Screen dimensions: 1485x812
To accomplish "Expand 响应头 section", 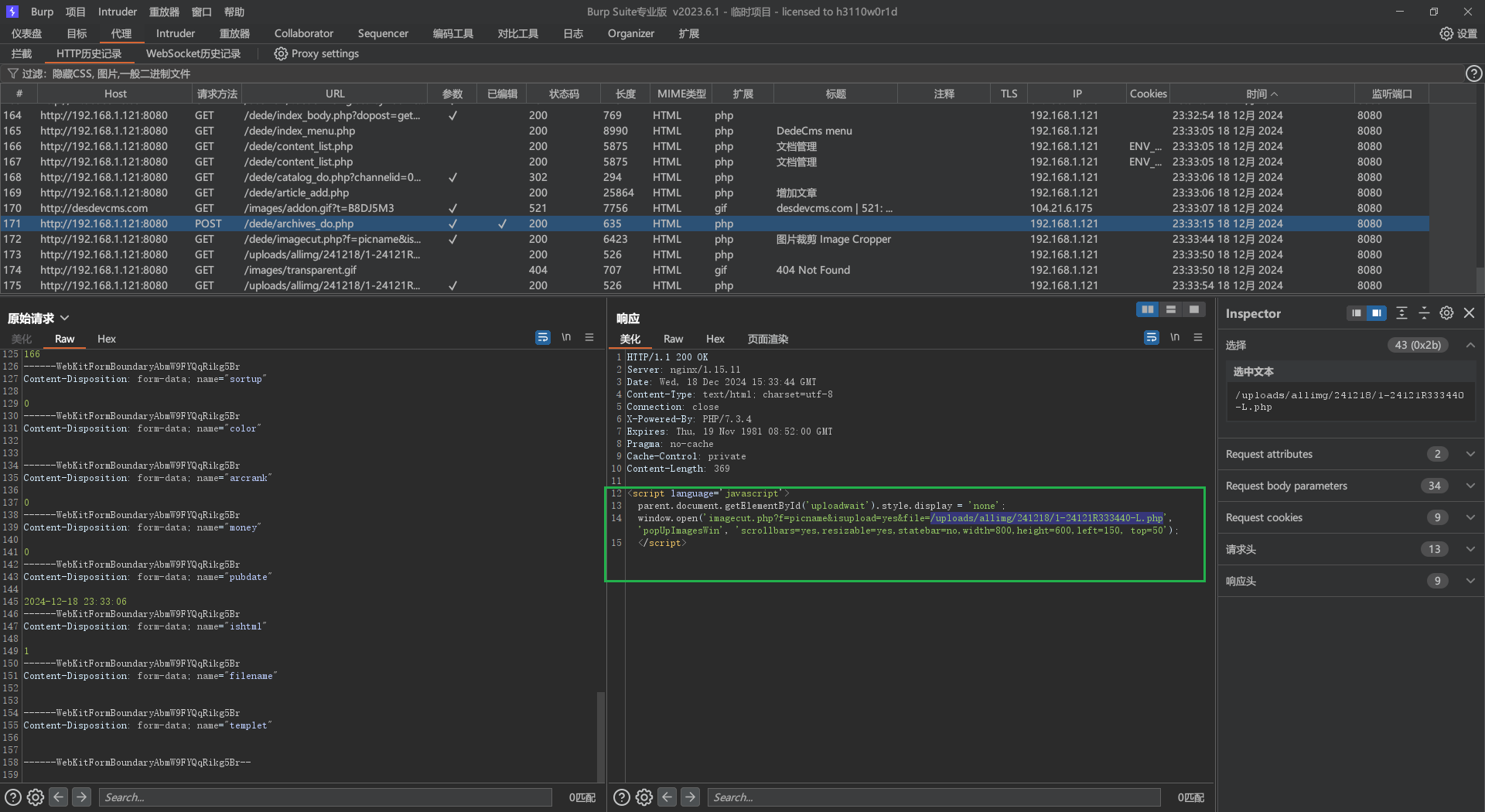I will tap(1470, 581).
